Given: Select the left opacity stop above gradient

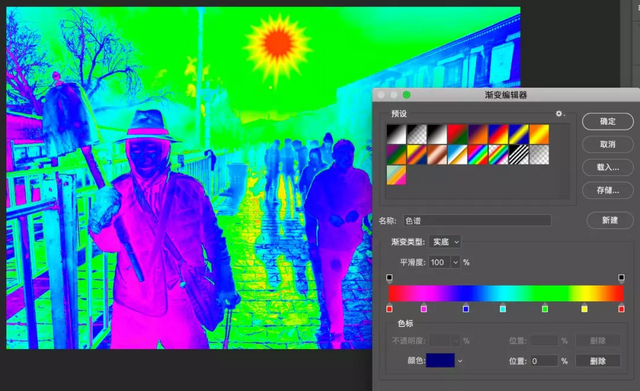Looking at the screenshot, I should pos(389,278).
